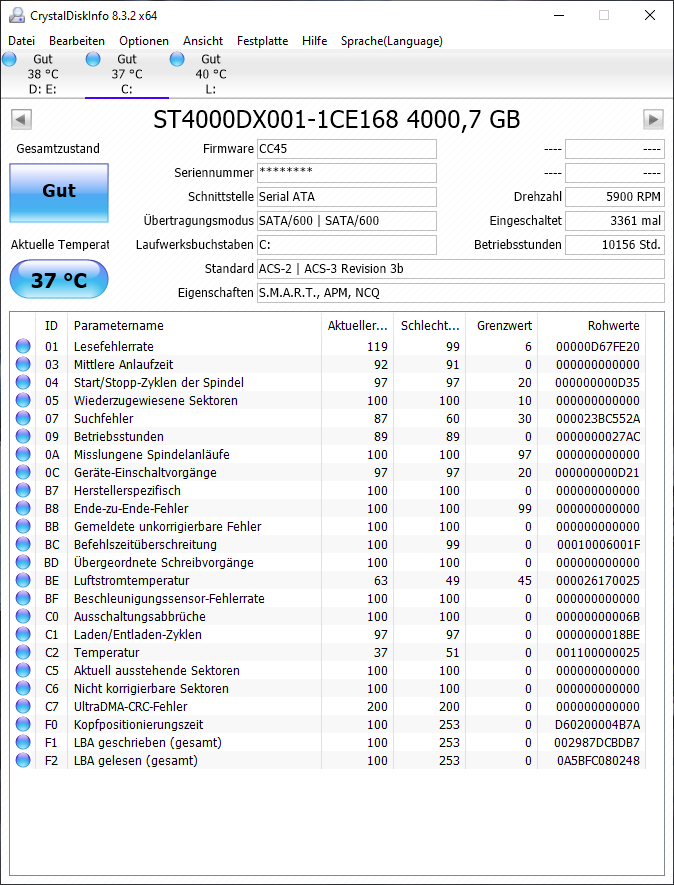The width and height of the screenshot is (674, 885).
Task: Select the Beschleunigungssensor-Fehlerrate row
Action: pos(328,599)
